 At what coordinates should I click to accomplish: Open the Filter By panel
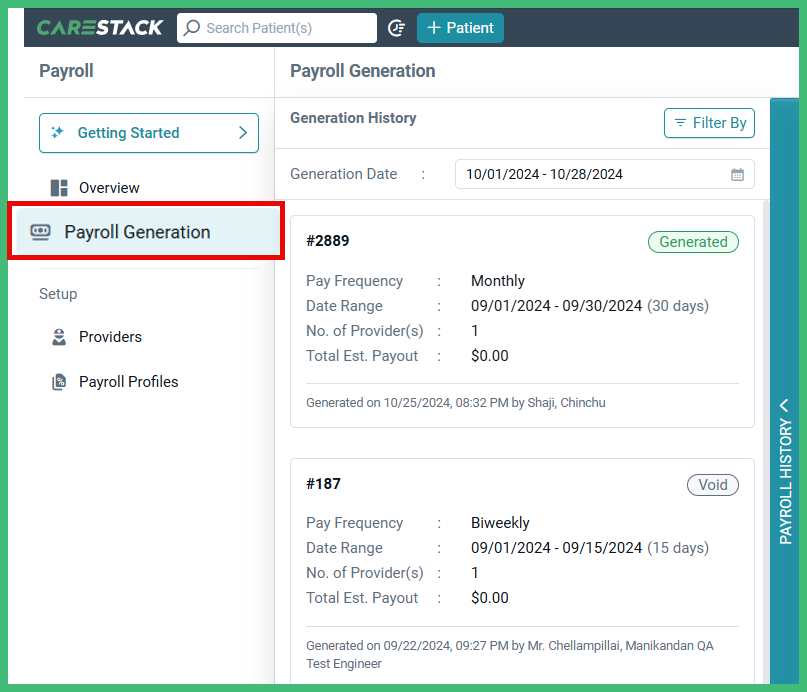709,123
